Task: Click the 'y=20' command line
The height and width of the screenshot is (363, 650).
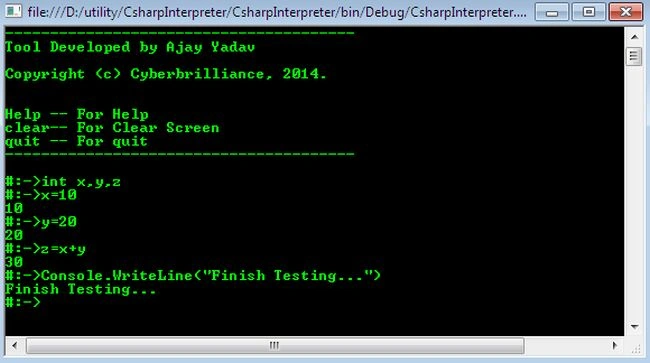Action: coord(41,222)
